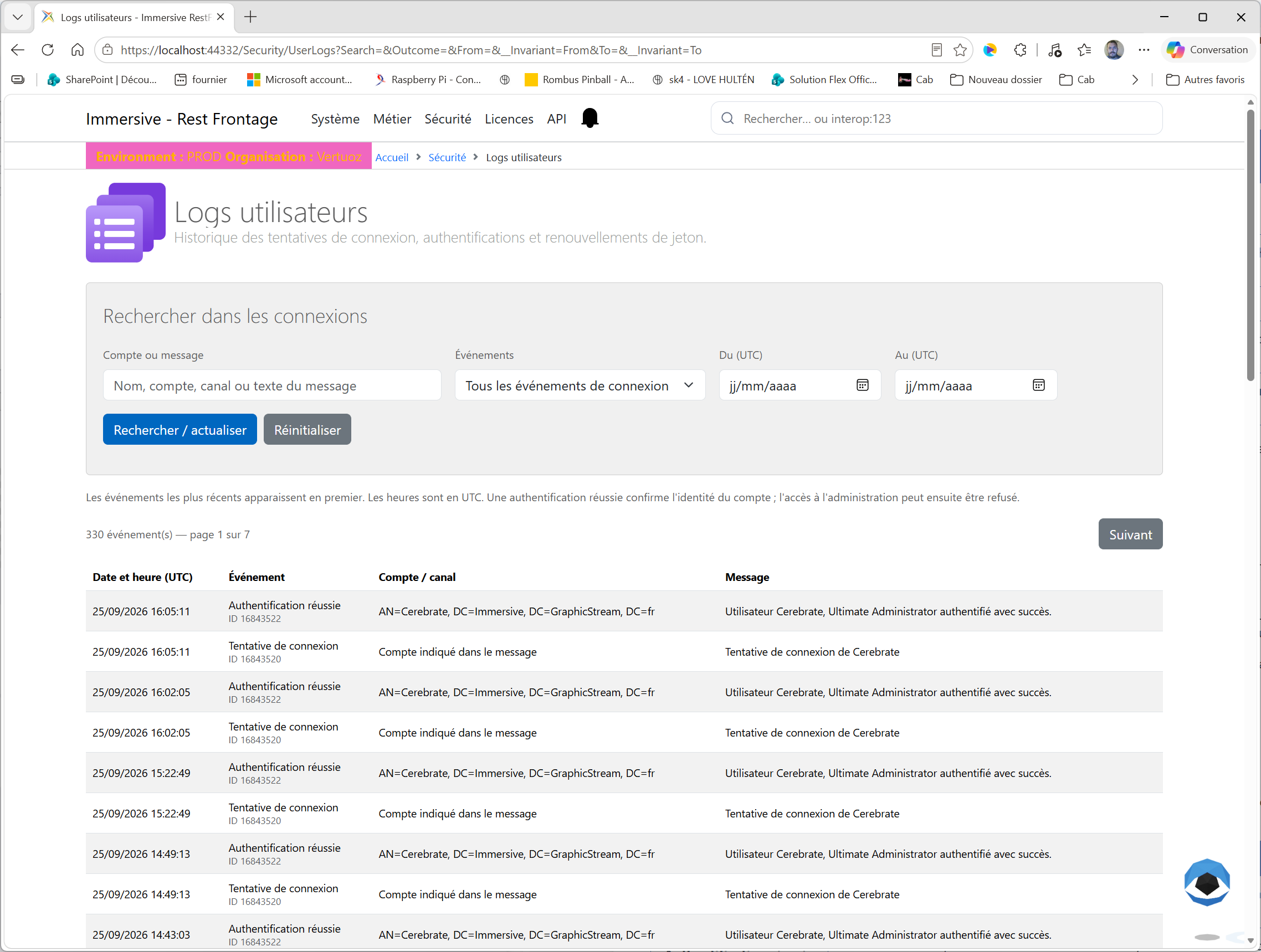Open the music note media control icon
This screenshot has width=1261, height=952.
pyautogui.click(x=1055, y=50)
